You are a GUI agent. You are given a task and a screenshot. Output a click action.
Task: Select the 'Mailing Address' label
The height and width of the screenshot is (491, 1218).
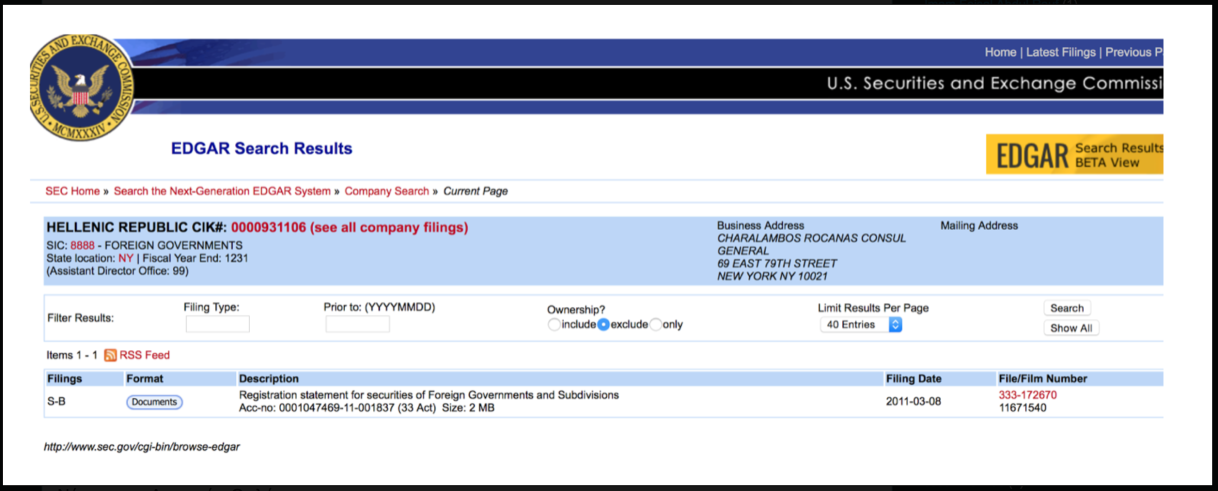click(x=979, y=226)
